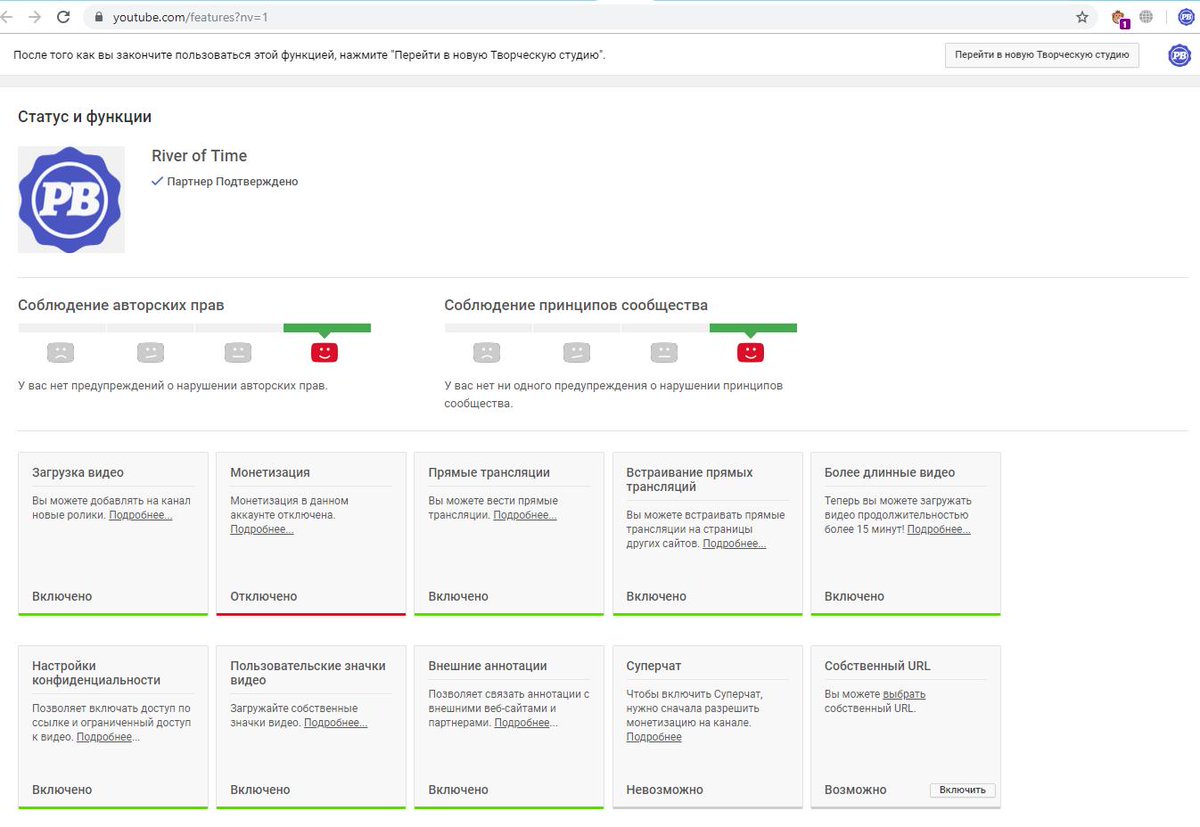The image size is (1200, 827).
Task: Click Включено status in Загрузка видео card
Action: tap(62, 596)
